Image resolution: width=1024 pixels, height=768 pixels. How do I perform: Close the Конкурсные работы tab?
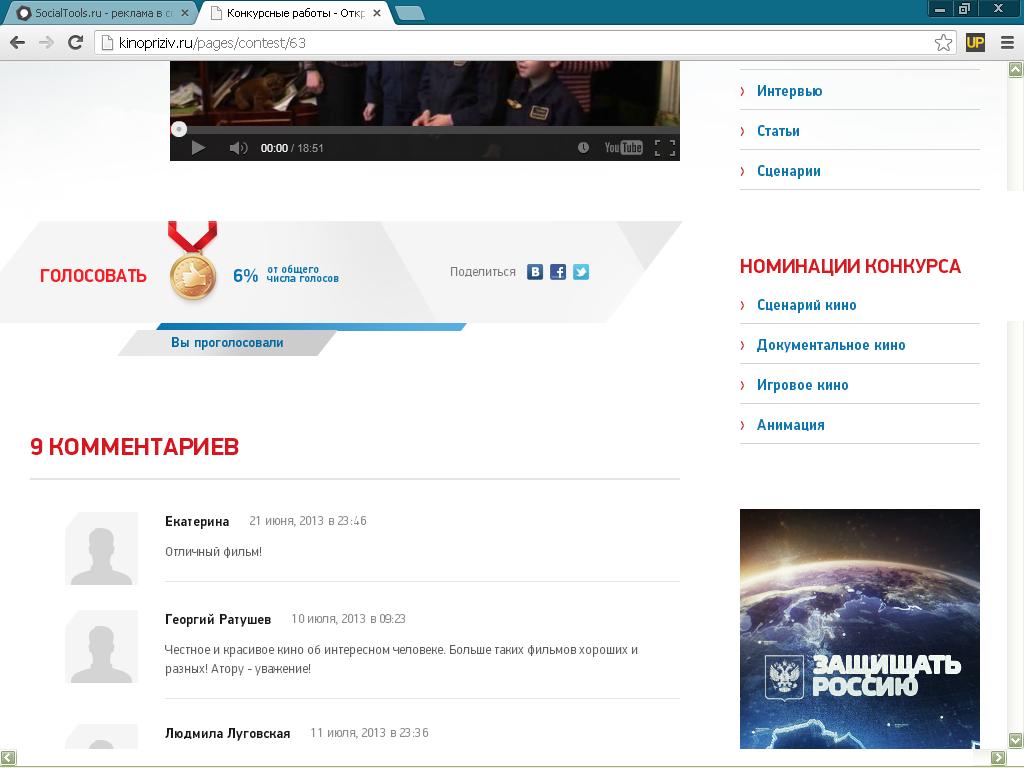377,13
